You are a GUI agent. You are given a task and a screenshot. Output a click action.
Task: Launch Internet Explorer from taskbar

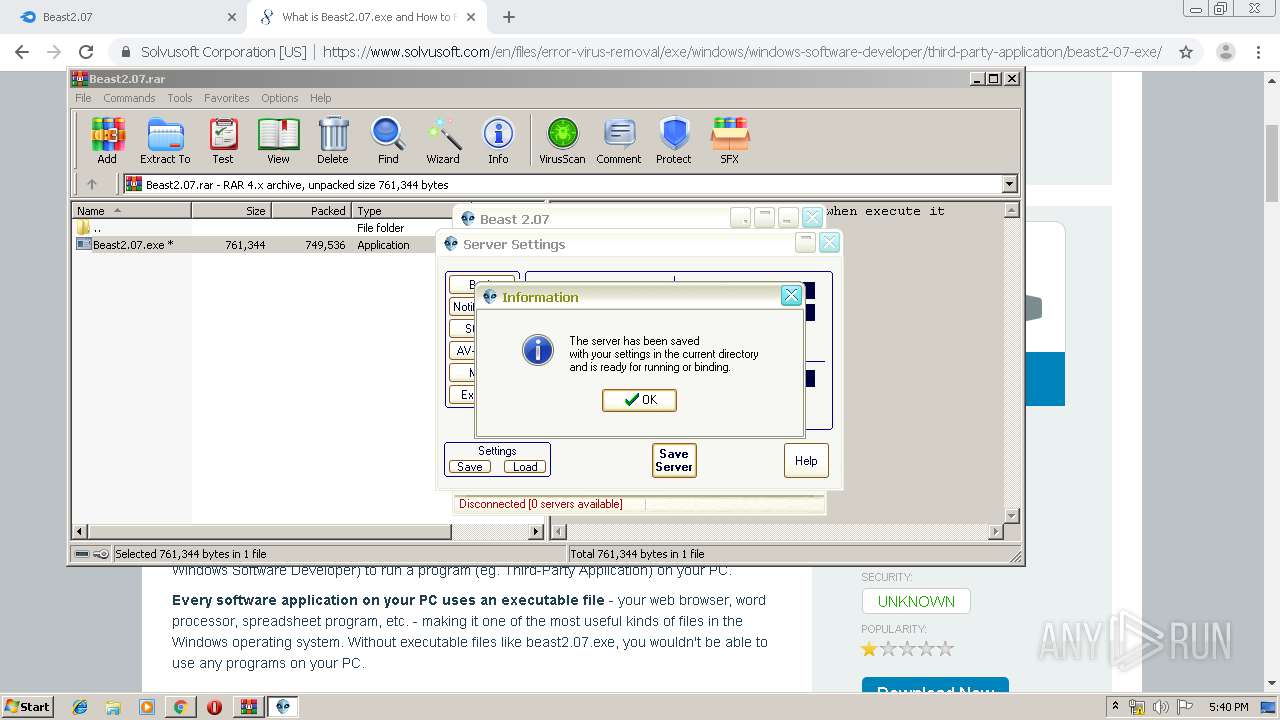80,707
